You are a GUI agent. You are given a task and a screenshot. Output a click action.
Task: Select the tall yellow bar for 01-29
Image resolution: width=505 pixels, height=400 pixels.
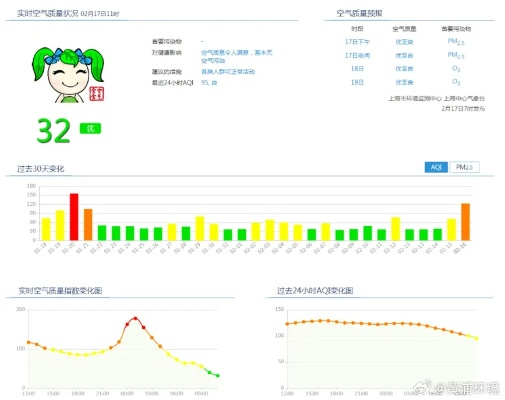pyautogui.click(x=200, y=228)
